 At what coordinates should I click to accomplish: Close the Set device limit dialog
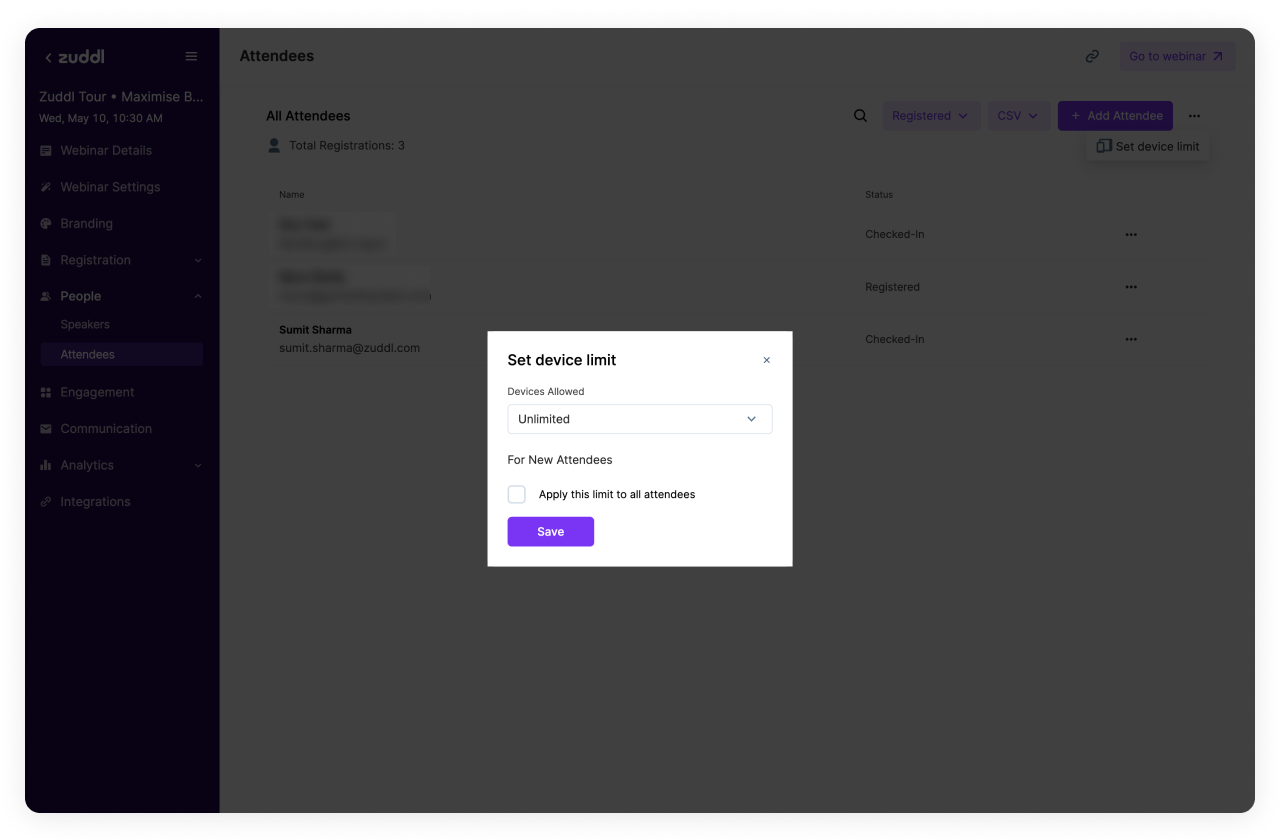(x=767, y=360)
